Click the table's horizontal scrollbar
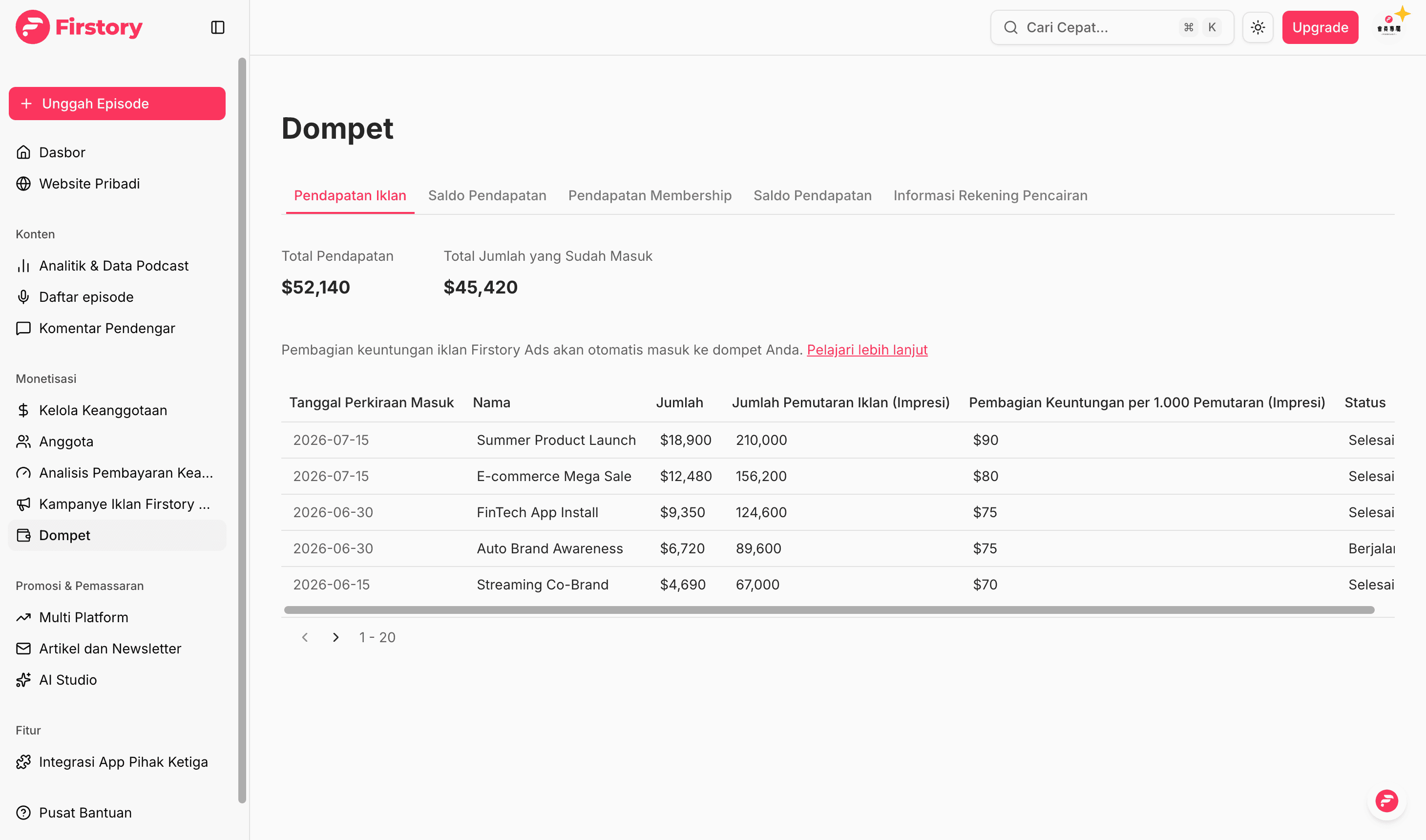Viewport: 1426px width, 840px height. point(829,609)
